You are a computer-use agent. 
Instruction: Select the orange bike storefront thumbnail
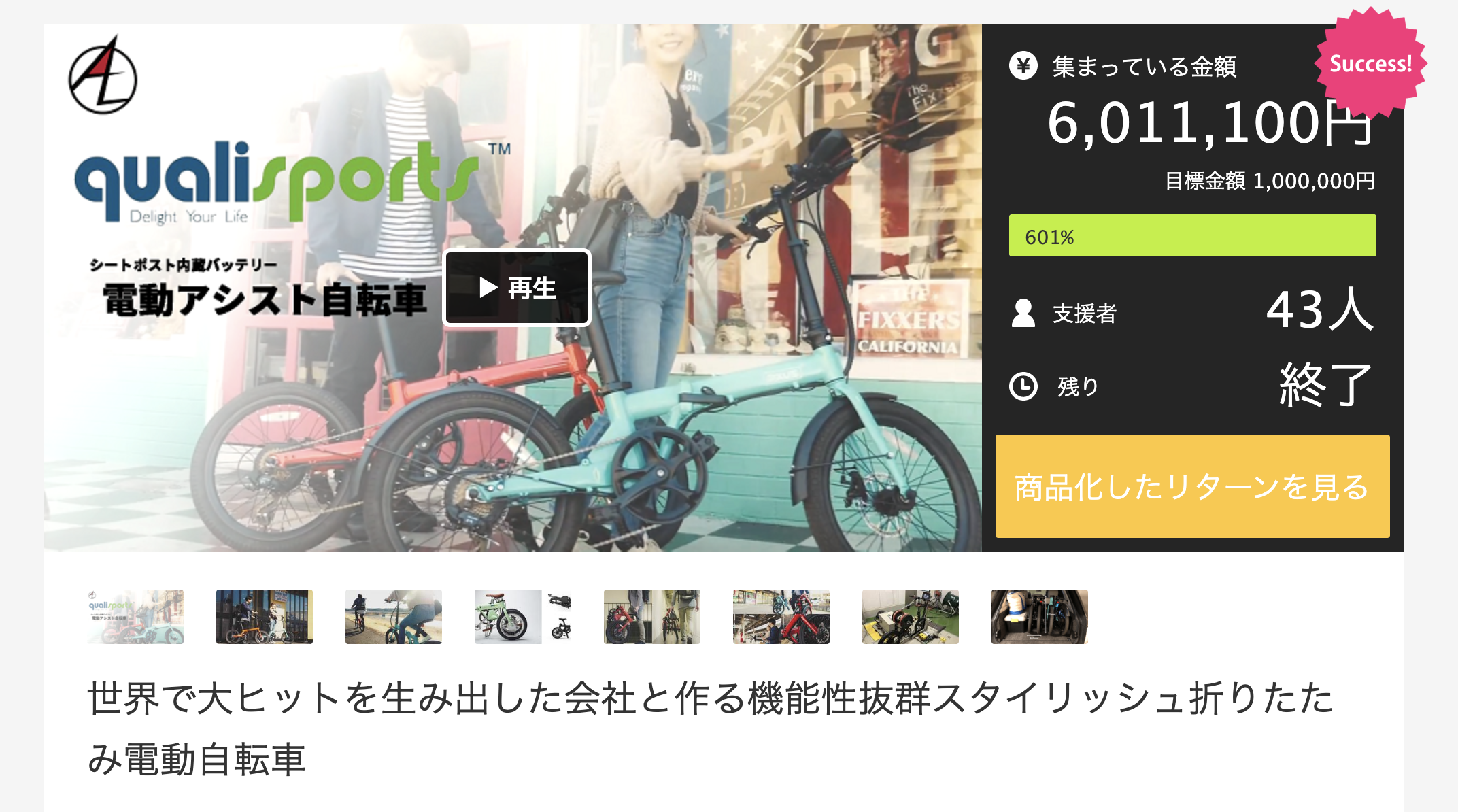point(265,617)
